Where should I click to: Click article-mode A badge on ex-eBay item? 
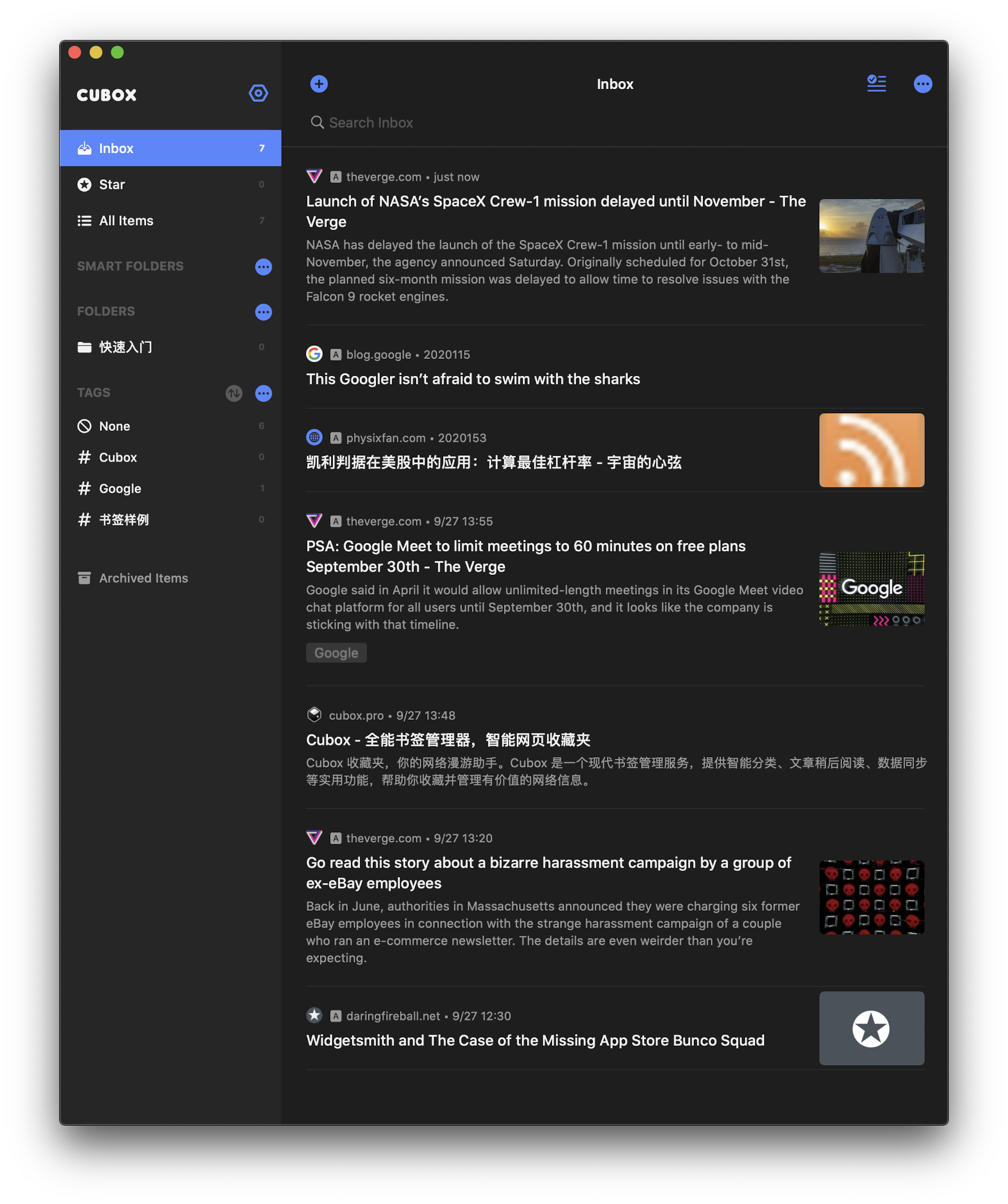tap(336, 838)
